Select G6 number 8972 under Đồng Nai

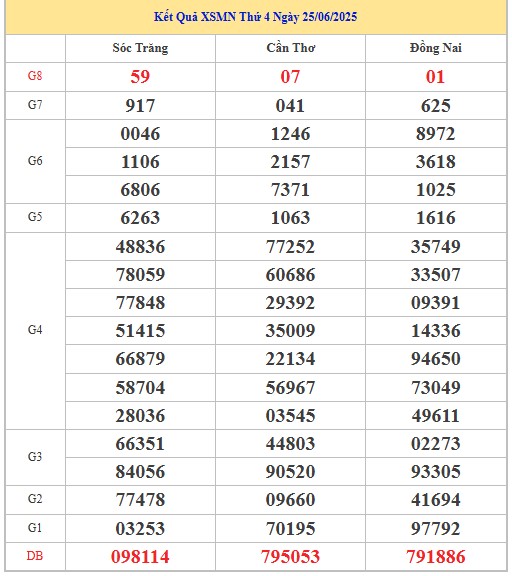(436, 134)
